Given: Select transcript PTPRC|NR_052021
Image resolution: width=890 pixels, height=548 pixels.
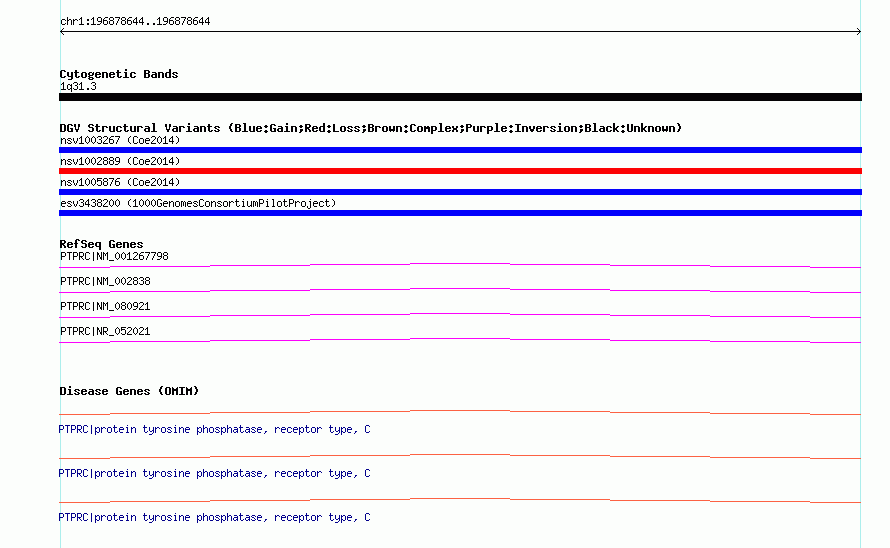Looking at the screenshot, I should point(105,331).
